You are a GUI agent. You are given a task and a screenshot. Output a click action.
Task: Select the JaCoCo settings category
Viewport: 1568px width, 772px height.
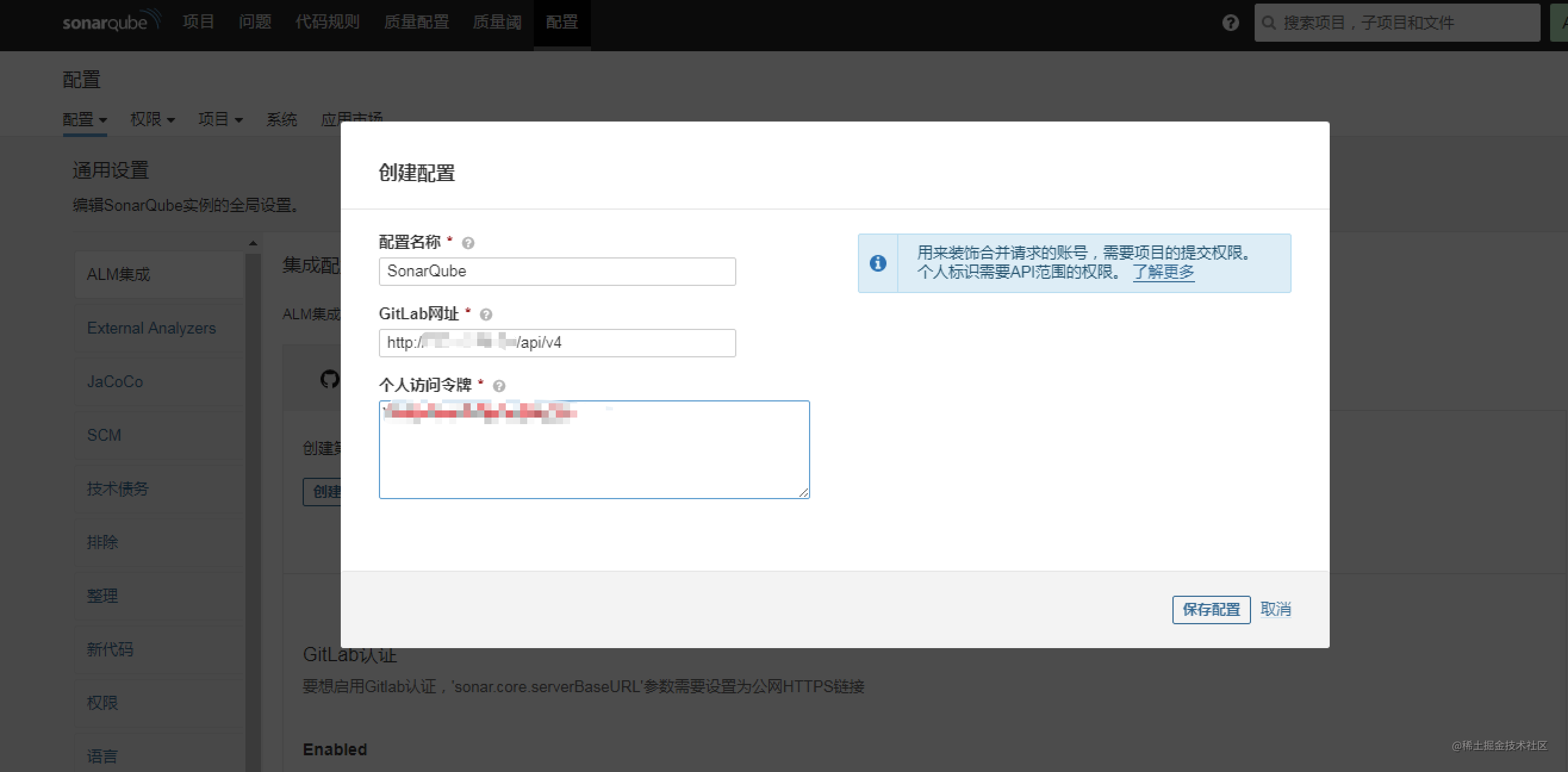point(114,381)
